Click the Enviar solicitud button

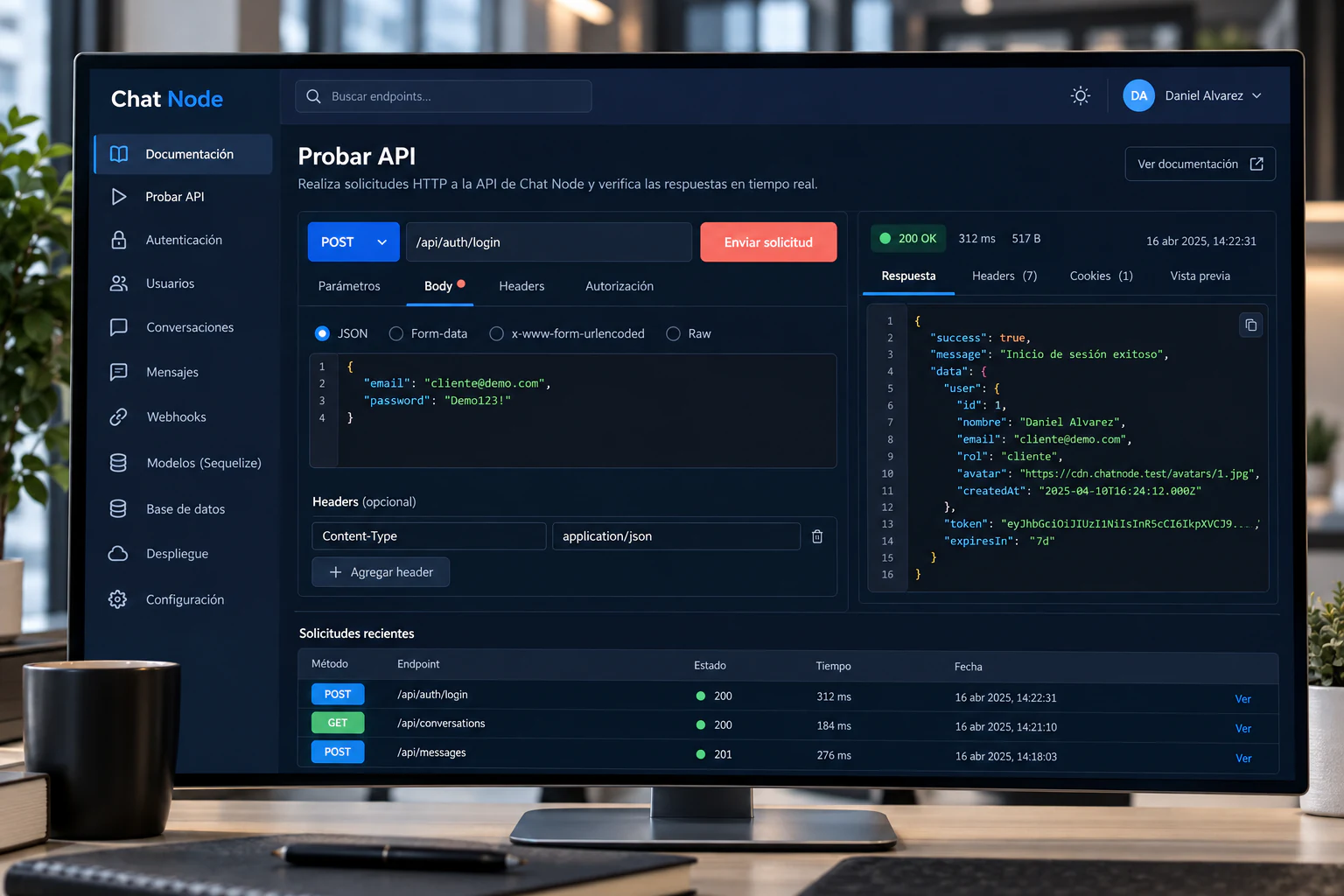(x=768, y=242)
